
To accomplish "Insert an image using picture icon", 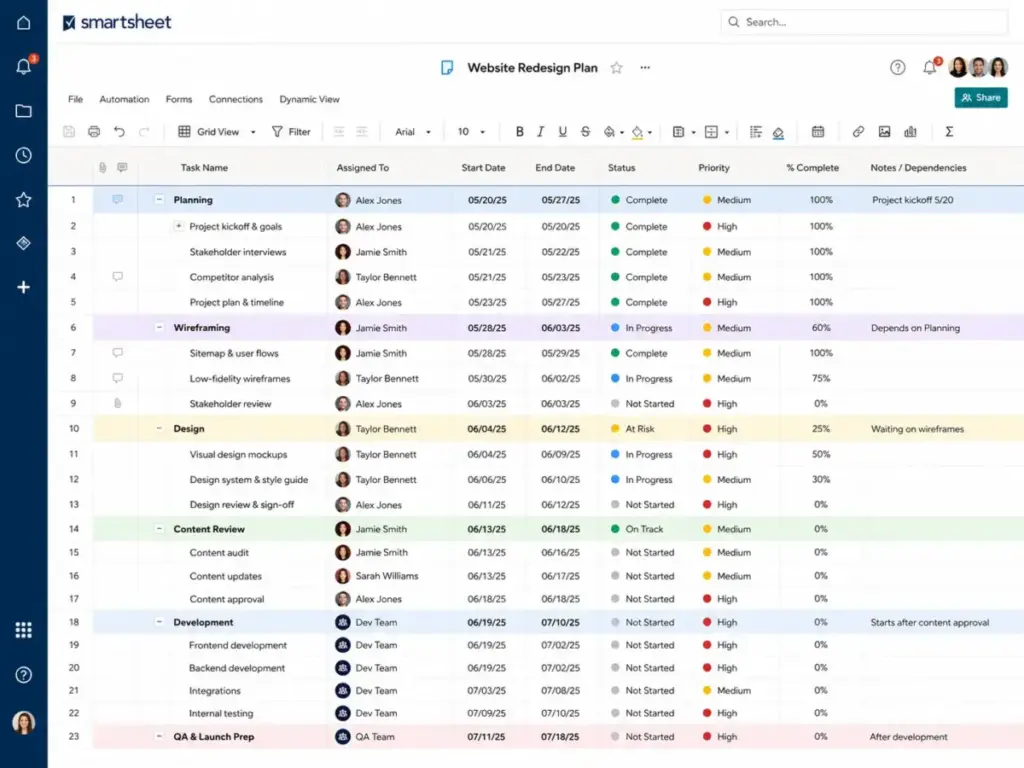I will [x=884, y=132].
